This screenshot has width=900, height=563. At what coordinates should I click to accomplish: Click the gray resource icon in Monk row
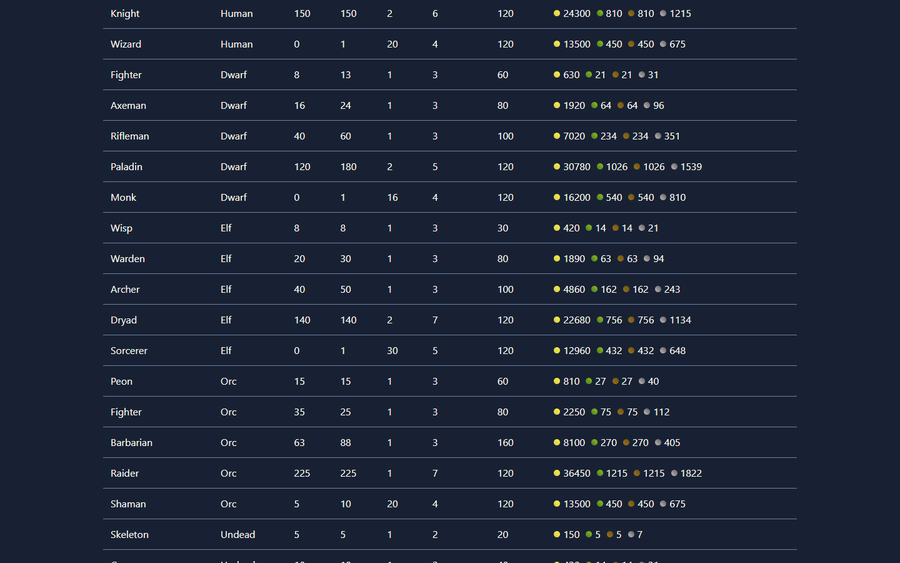pyautogui.click(x=663, y=197)
